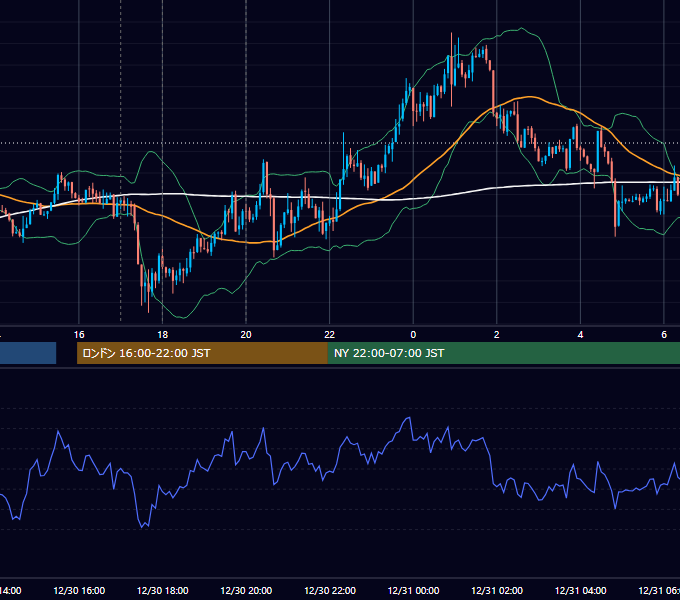Screen dimensions: 680x600
Task: Click the NY 22:00-07:00 JST session bar
Action: (504, 353)
